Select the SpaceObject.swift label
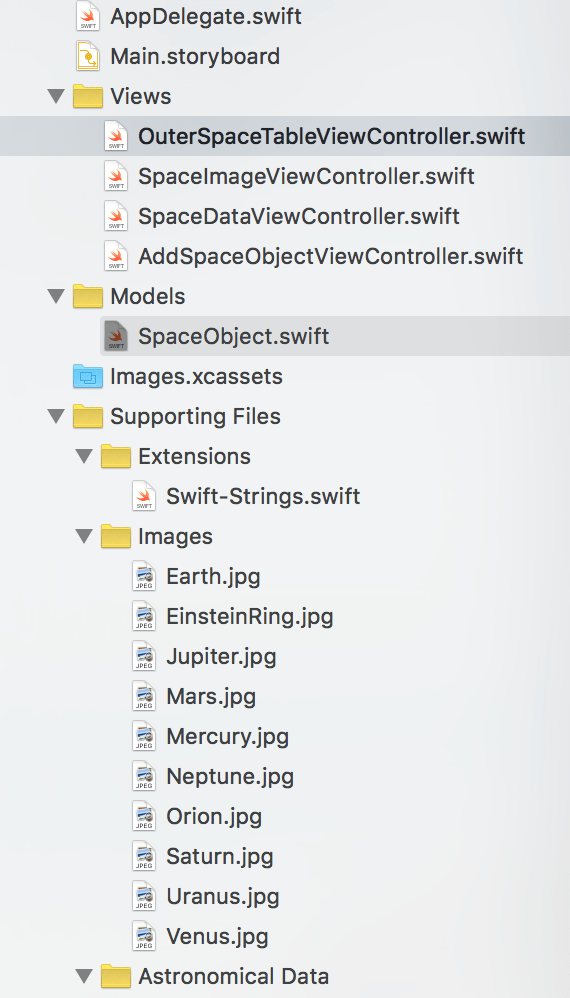 (233, 337)
